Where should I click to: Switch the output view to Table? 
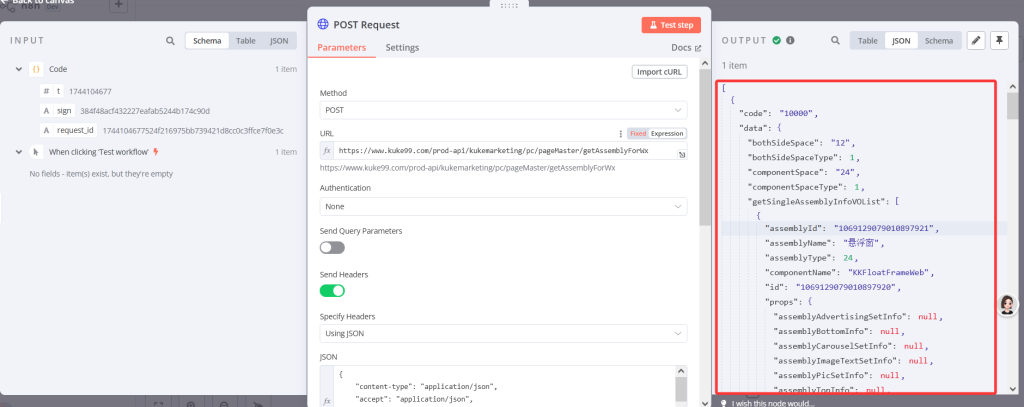(x=867, y=41)
